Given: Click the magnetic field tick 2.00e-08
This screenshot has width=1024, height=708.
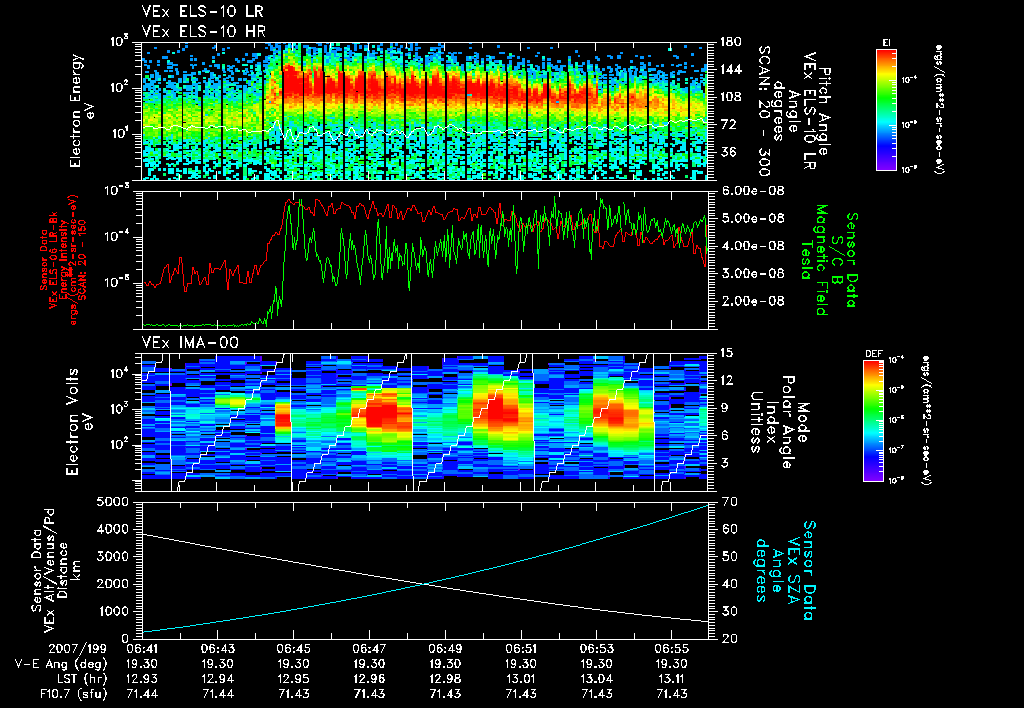Looking at the screenshot, I should click(752, 301).
